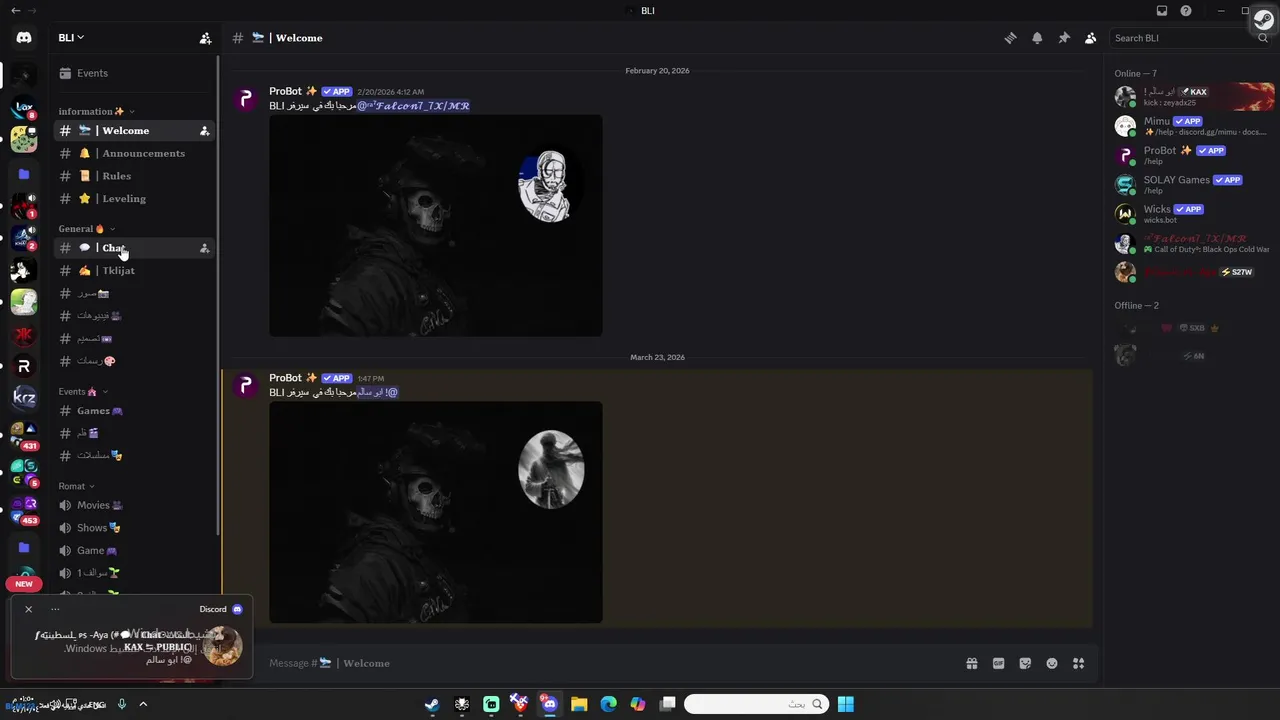Open the Threads icon in channel header
Viewport: 1280px width, 720px height.
coord(1010,38)
